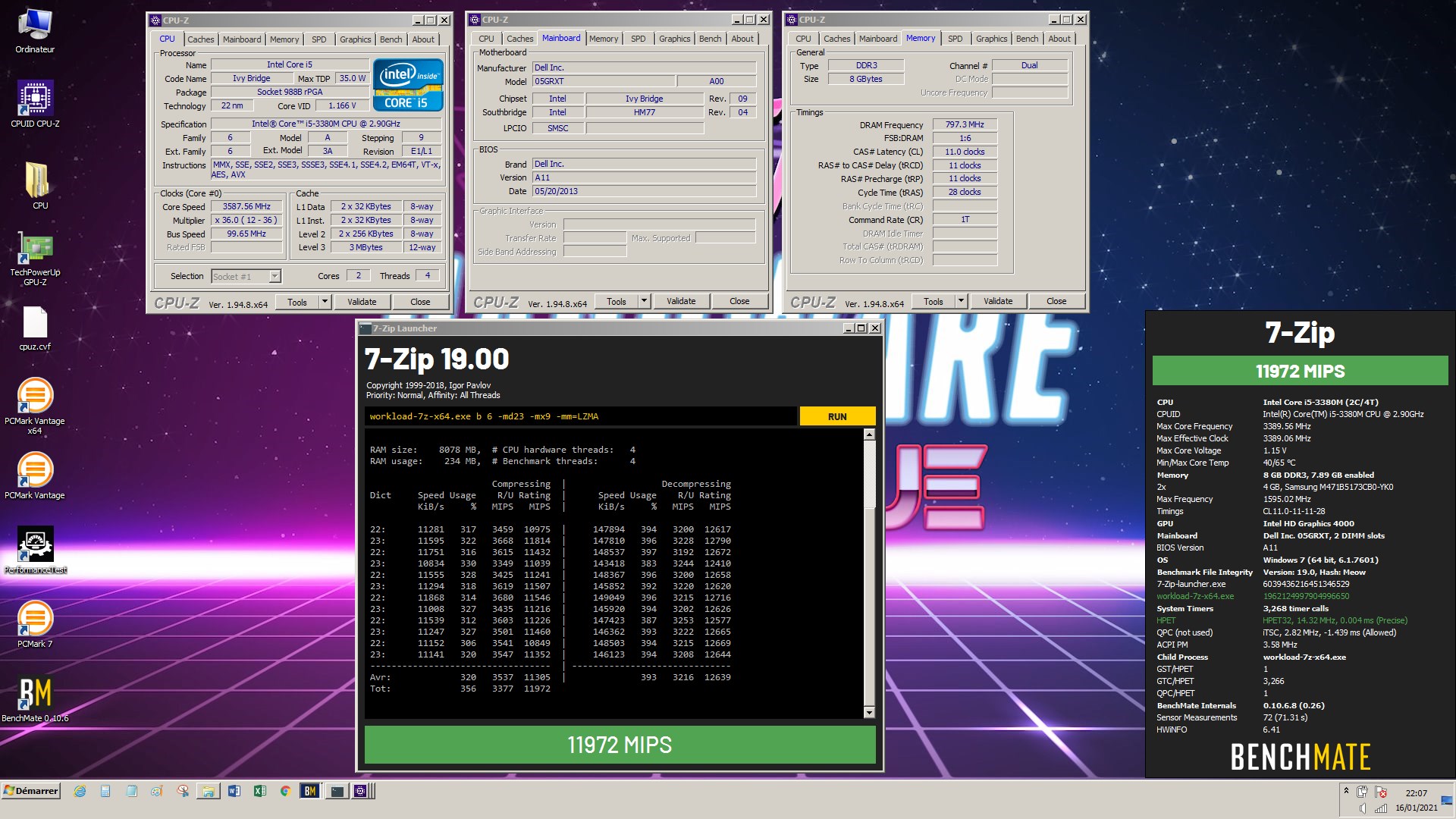Click the Core Speed value 3587.56 MHz
Screen dimensions: 1456x819
[246, 206]
